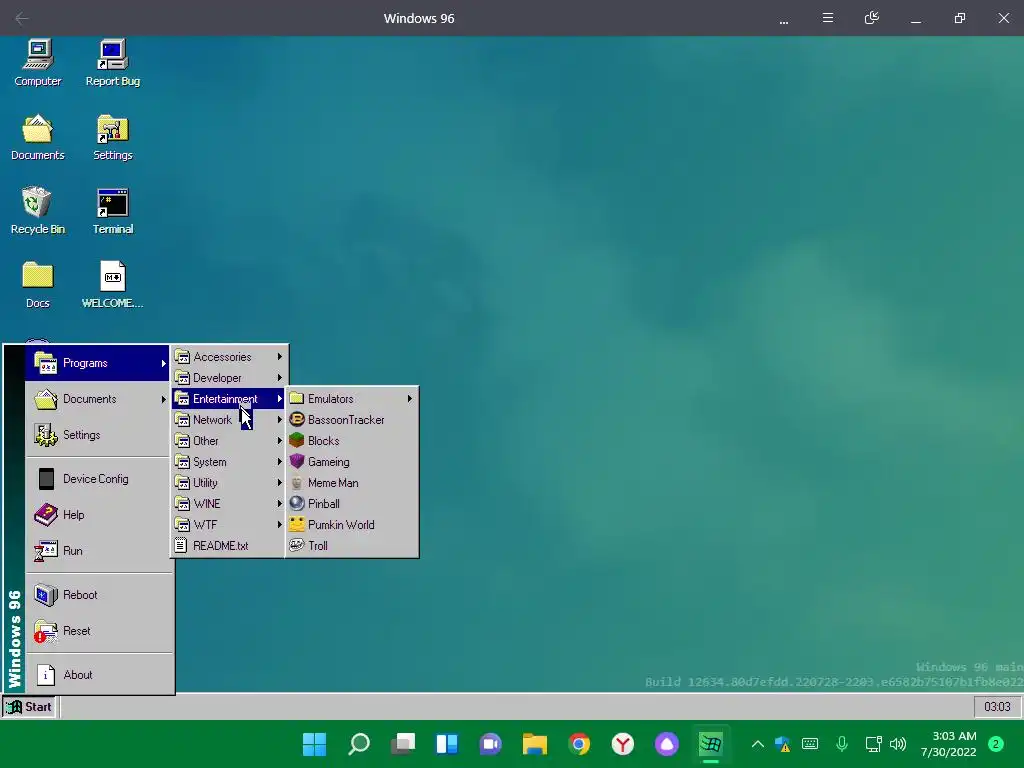Select the Recycle Bin desktop icon

point(37,211)
